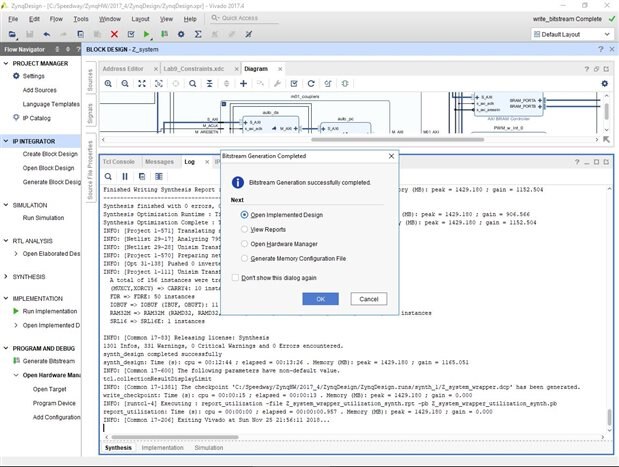The image size is (619, 467).
Task: Choose Generate Memory Configuration File option
Action: pyautogui.click(x=245, y=258)
